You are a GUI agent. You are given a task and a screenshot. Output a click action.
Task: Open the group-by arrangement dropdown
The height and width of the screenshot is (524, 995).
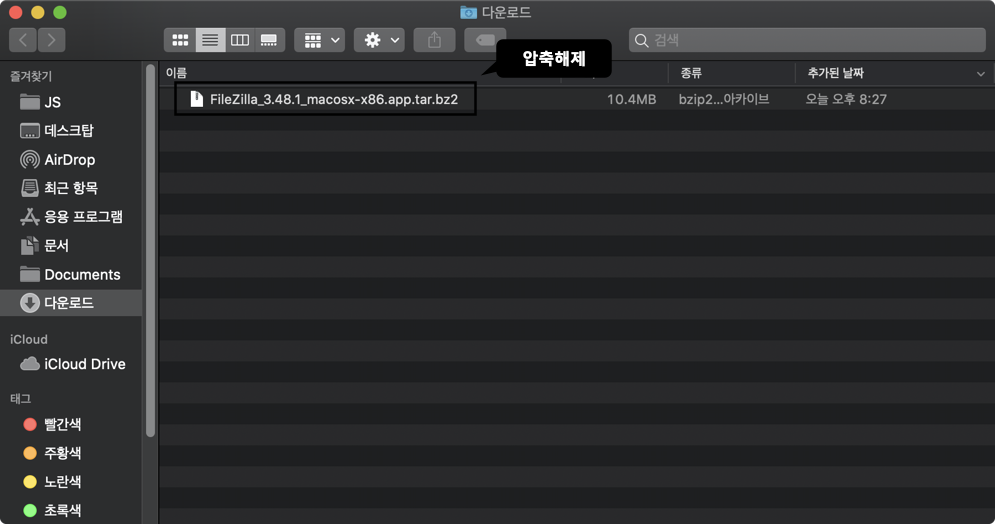coord(320,40)
